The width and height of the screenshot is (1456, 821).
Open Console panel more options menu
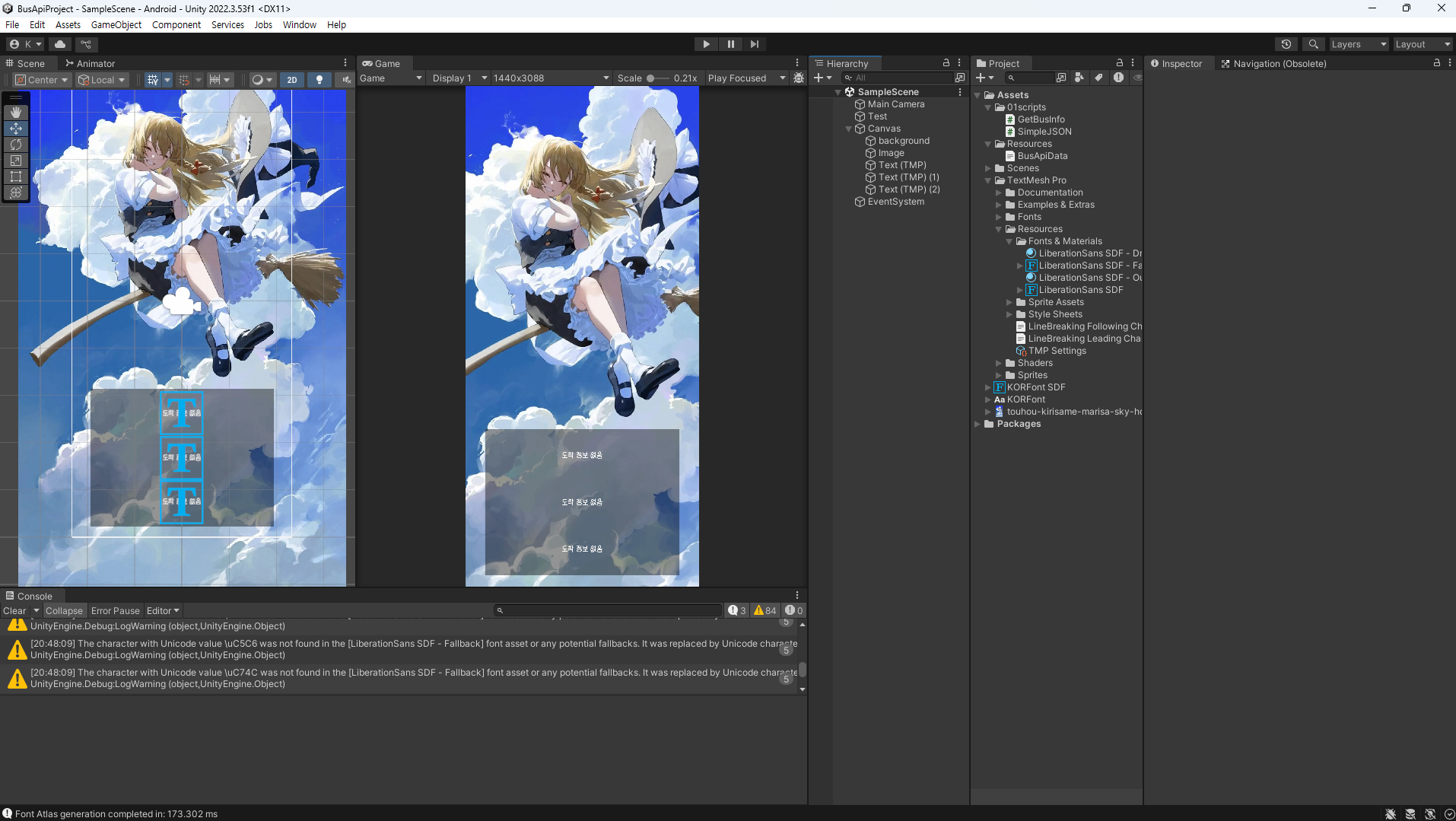click(x=797, y=596)
